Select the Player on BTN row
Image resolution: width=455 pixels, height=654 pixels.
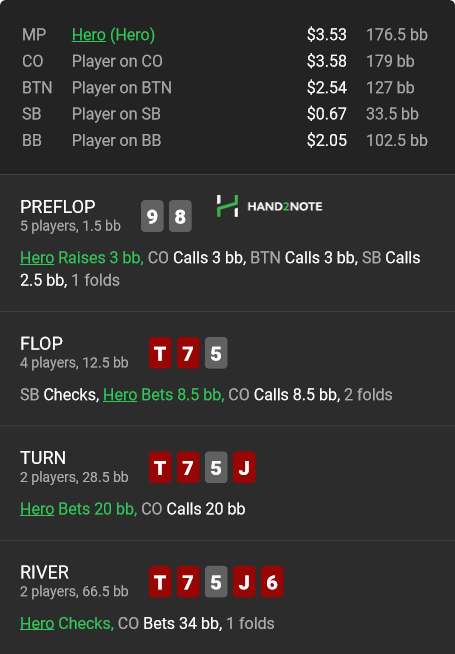pyautogui.click(x=225, y=88)
